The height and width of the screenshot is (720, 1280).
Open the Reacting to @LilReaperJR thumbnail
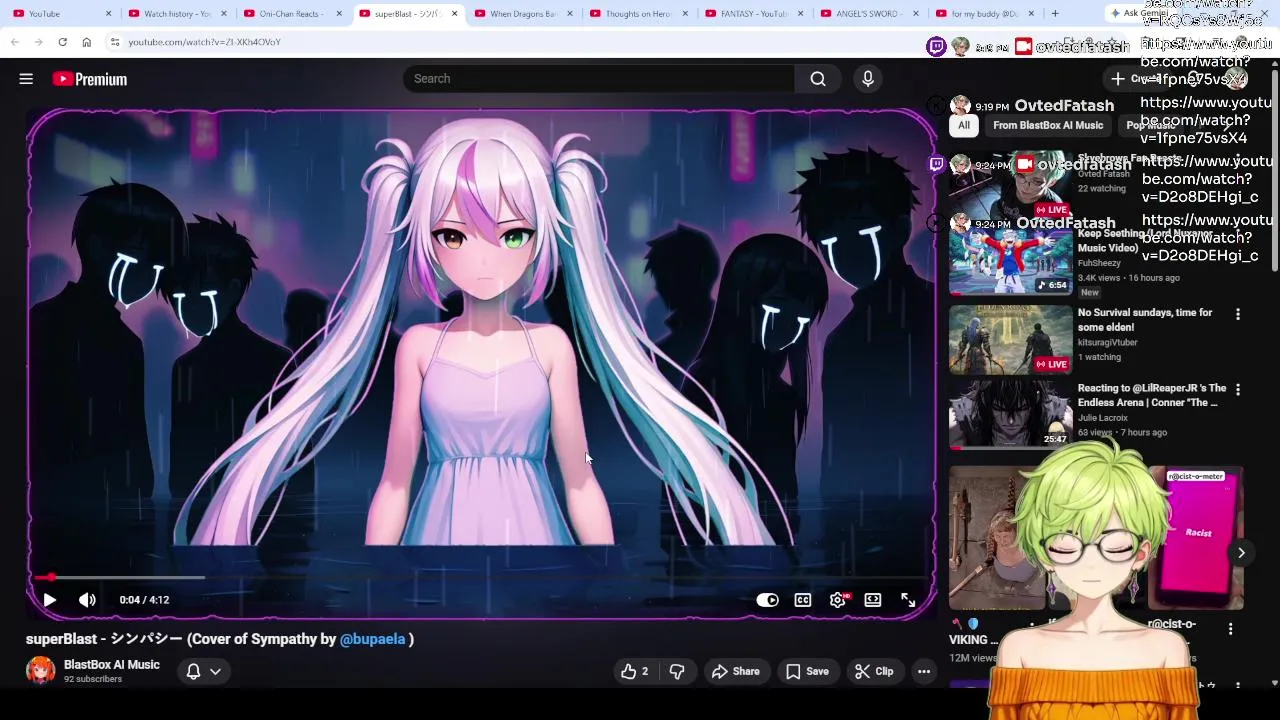1010,414
